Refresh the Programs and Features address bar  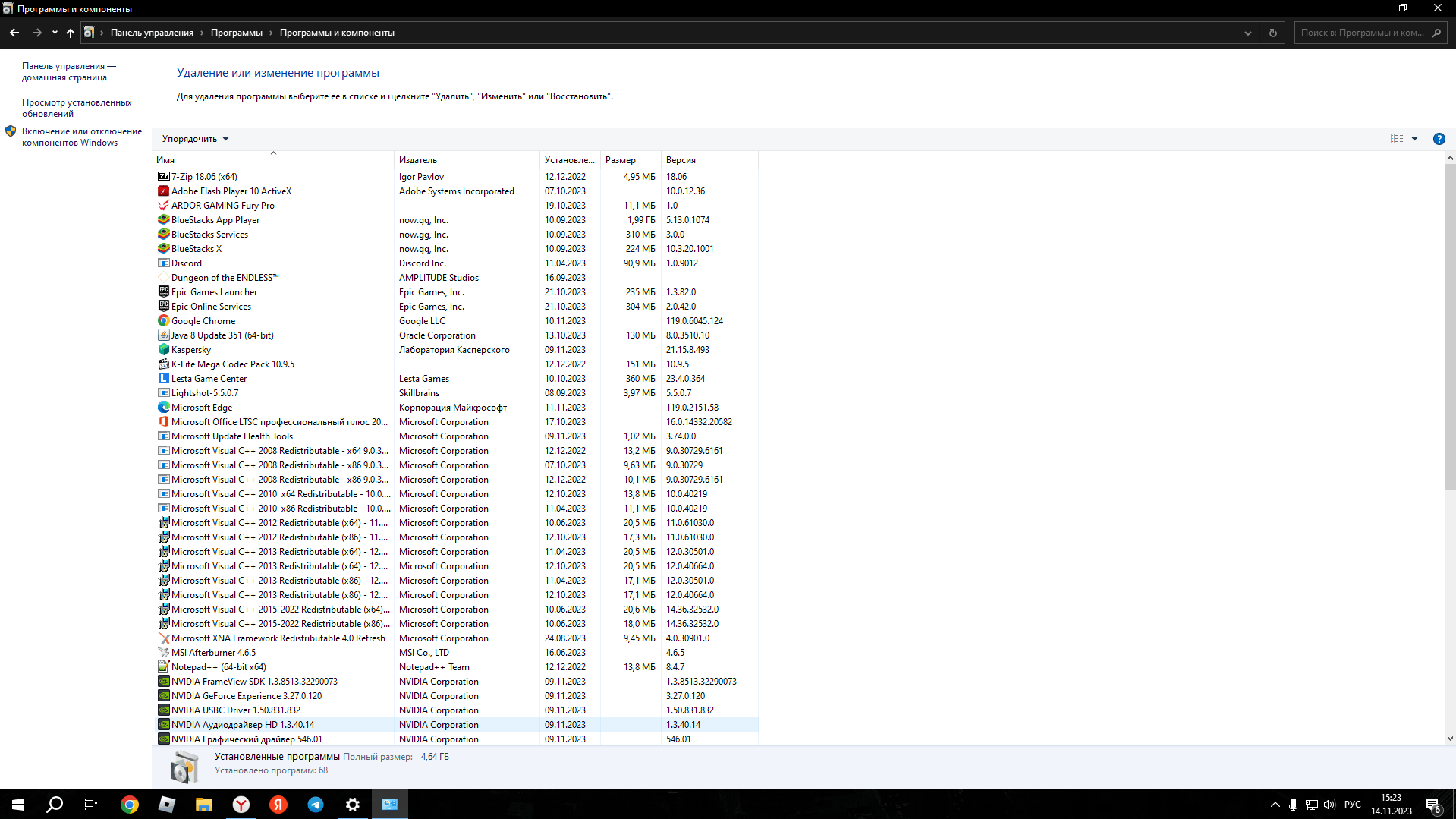[1272, 33]
